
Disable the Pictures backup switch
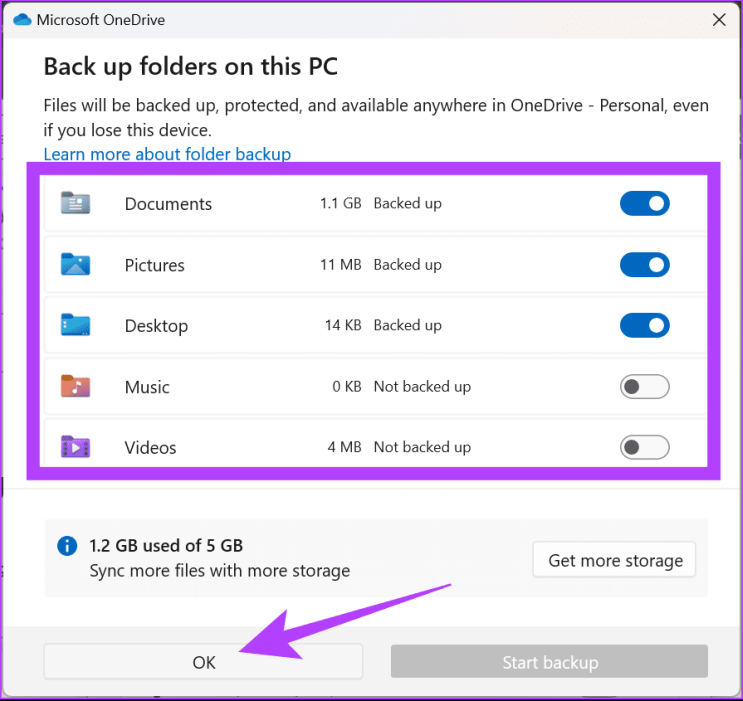pyautogui.click(x=644, y=265)
